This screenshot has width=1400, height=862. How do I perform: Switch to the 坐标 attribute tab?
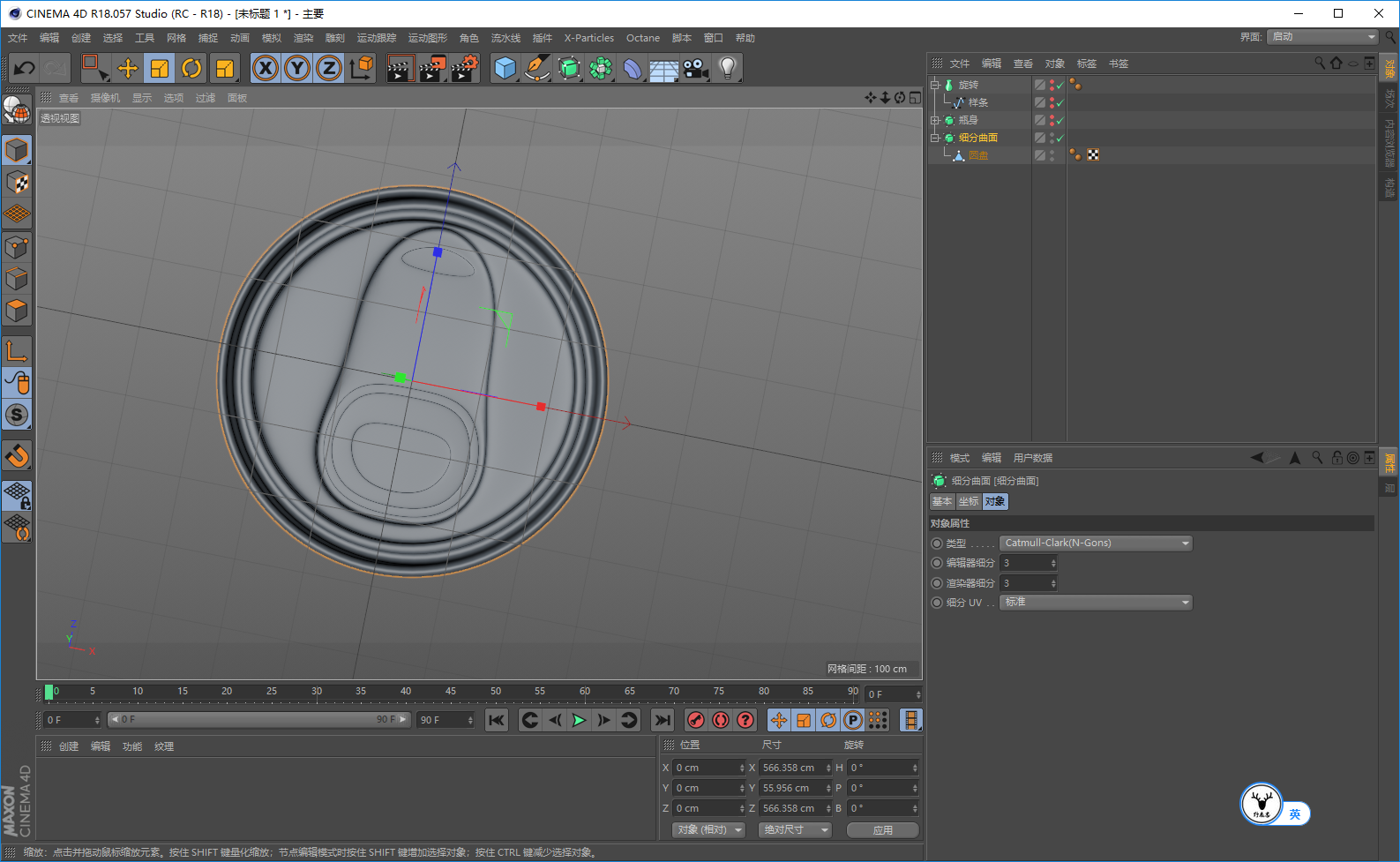click(969, 501)
